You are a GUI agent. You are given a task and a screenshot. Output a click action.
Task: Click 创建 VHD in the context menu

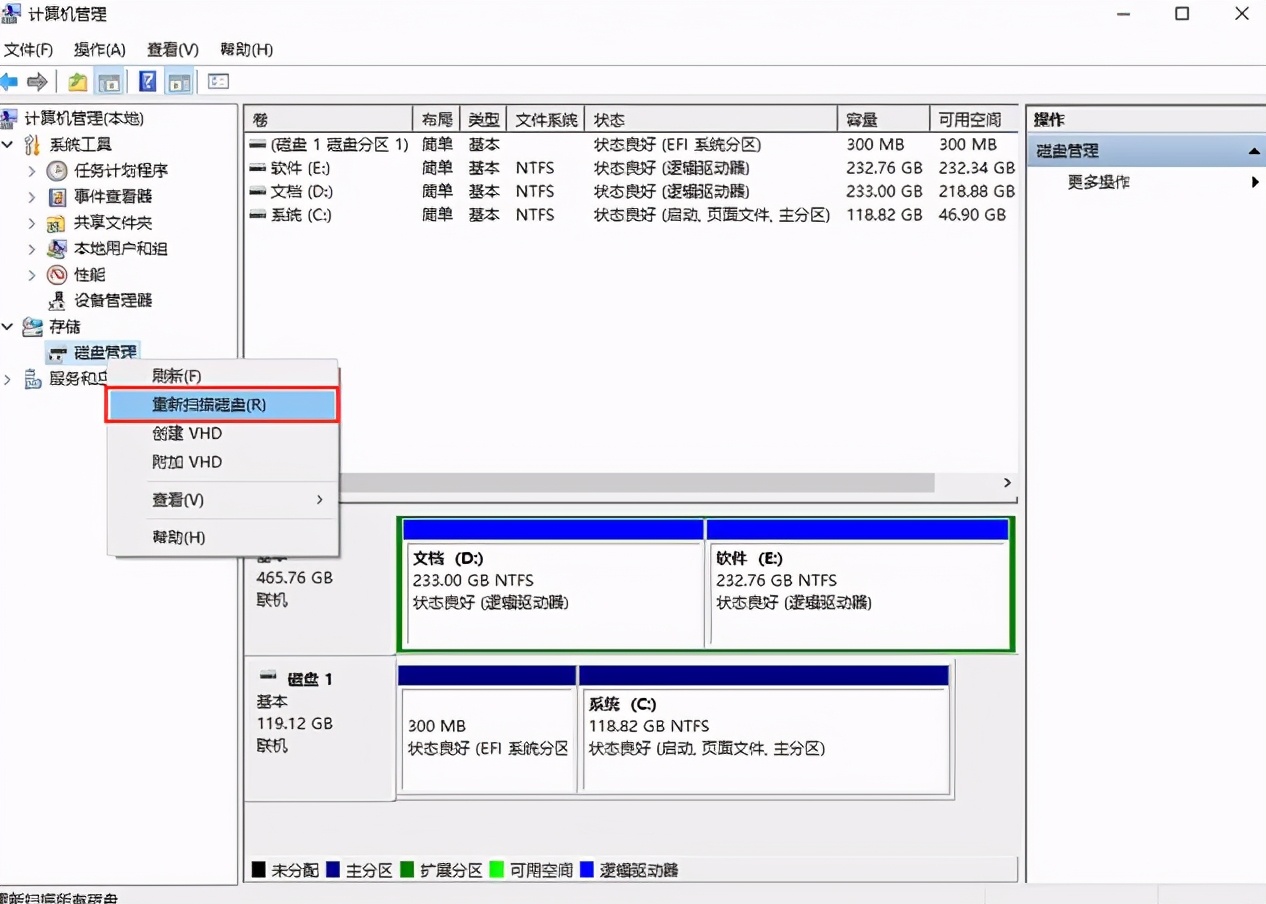[187, 434]
